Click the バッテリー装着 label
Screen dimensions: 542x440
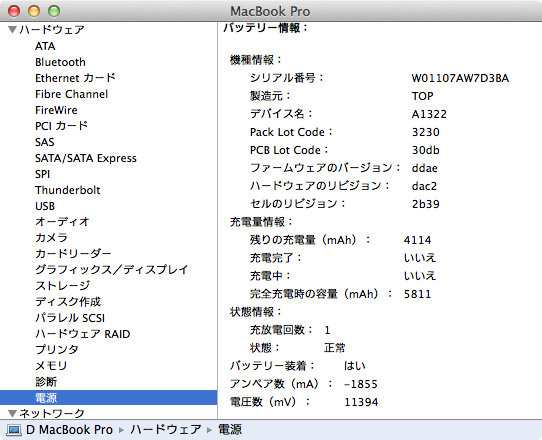(x=272, y=366)
